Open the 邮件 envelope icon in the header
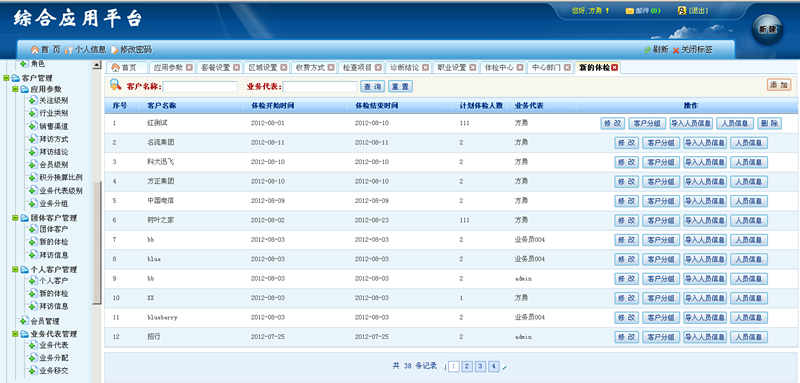Screen dimensions: 800x383 point(630,11)
